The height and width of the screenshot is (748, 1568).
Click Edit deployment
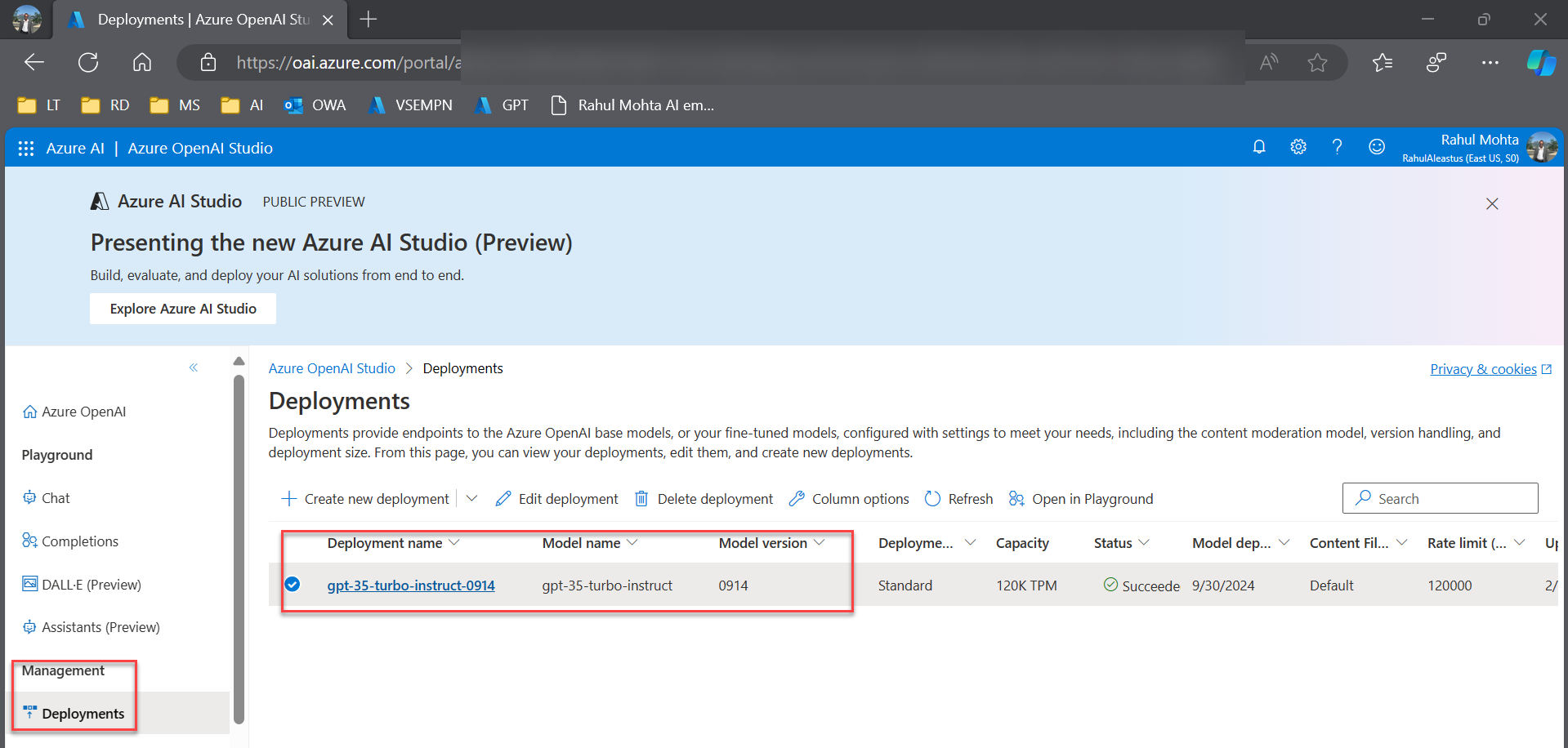click(x=557, y=499)
